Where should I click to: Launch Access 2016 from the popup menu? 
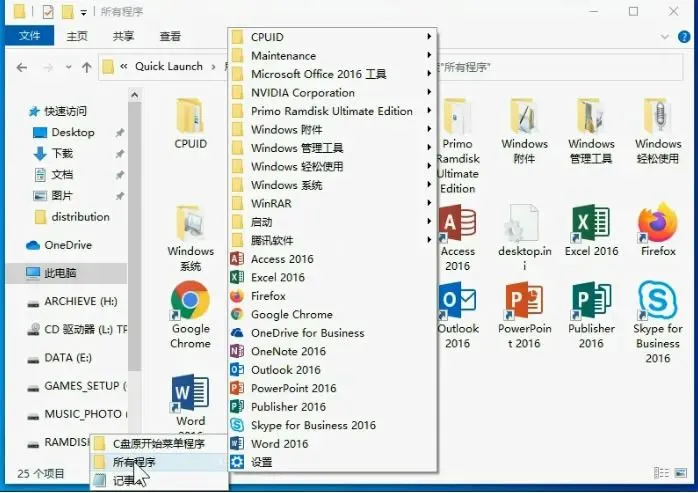332,259
